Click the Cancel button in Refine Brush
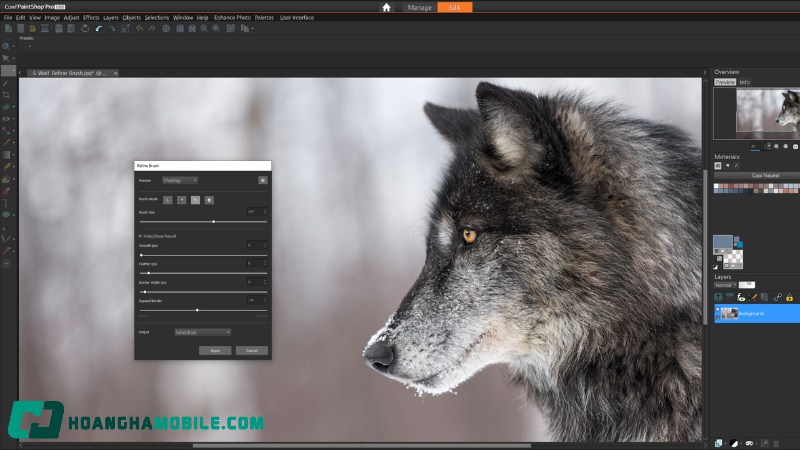The width and height of the screenshot is (800, 450). tap(251, 351)
